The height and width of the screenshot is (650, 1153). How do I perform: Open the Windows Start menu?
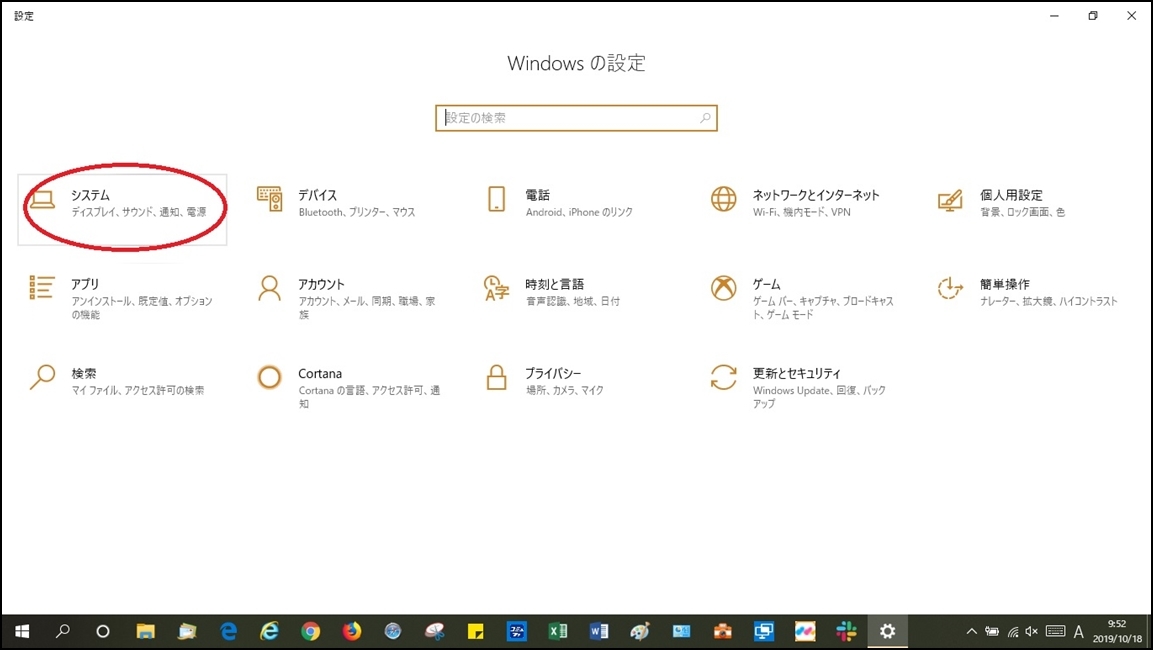coord(22,631)
